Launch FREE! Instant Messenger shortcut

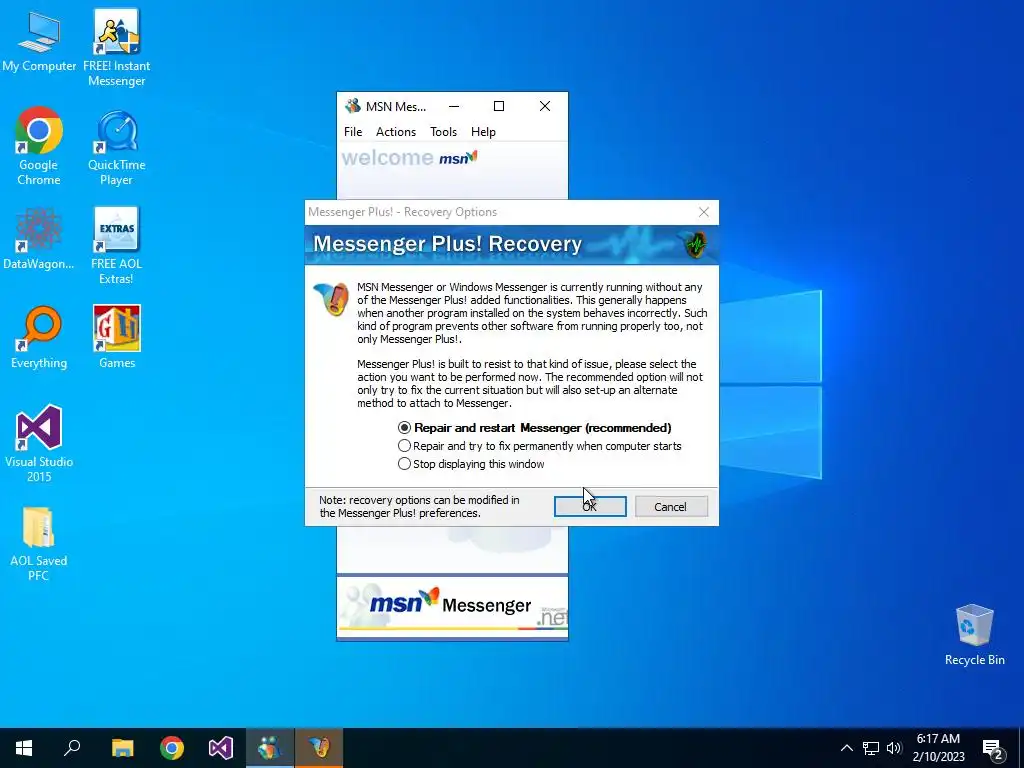tap(116, 47)
